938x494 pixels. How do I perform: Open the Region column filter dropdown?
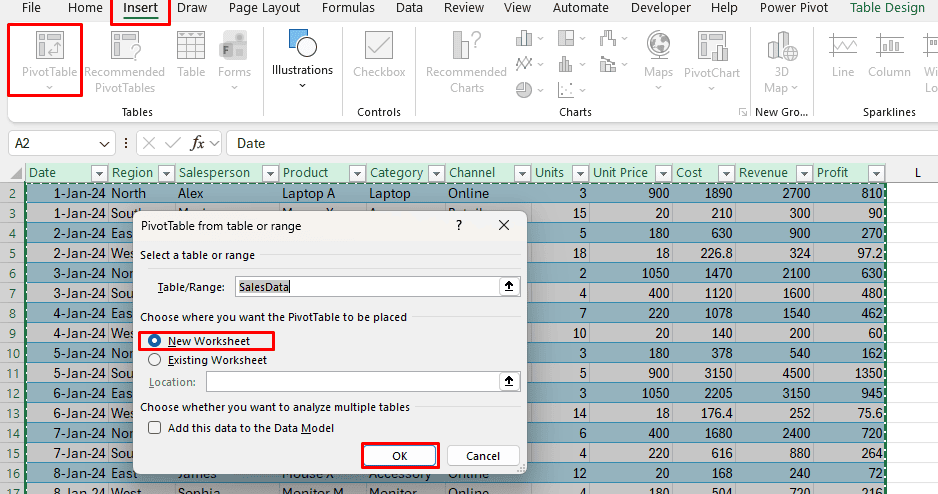pyautogui.click(x=166, y=173)
